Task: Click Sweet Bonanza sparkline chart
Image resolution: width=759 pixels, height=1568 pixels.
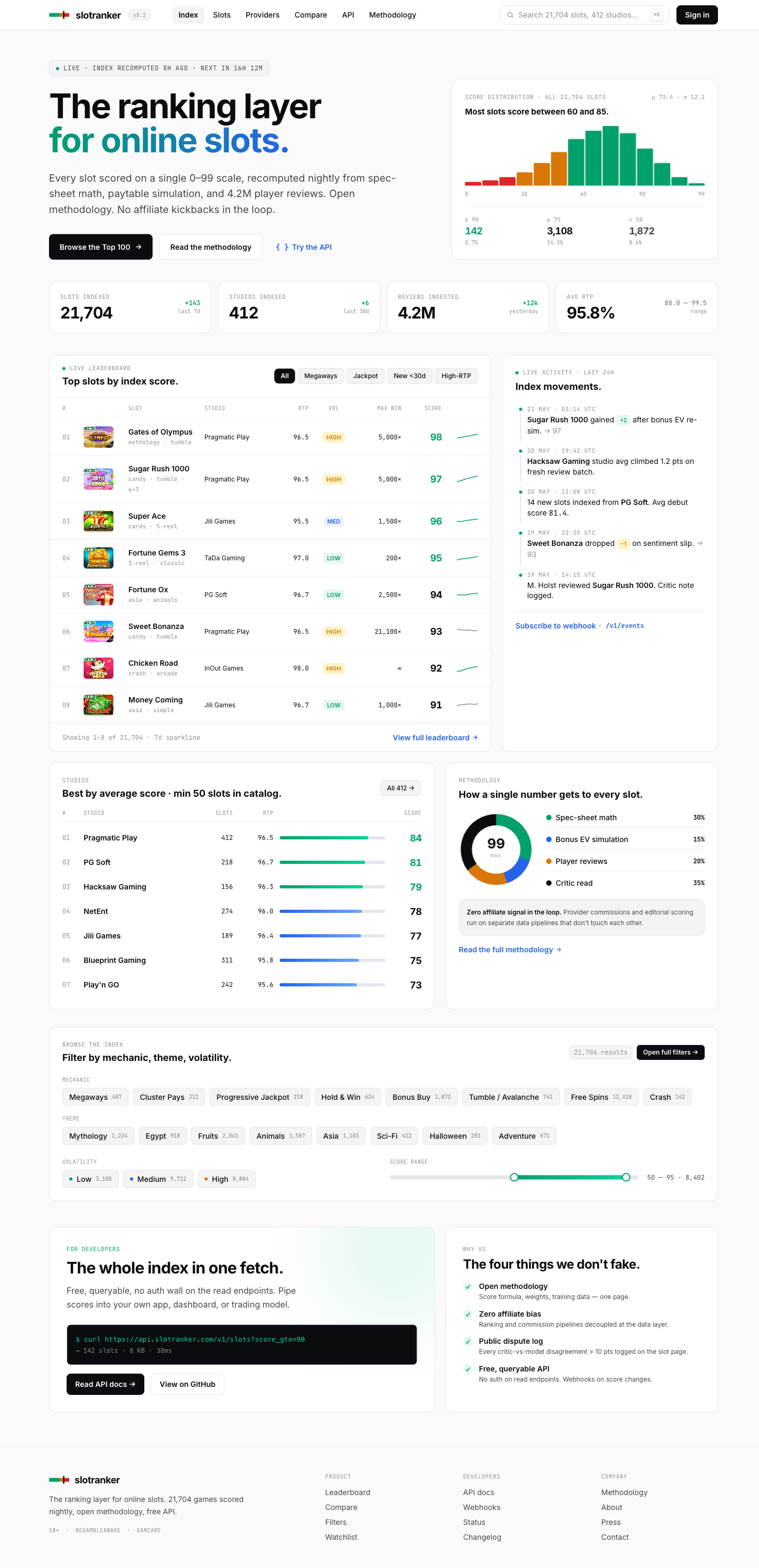Action: point(467,631)
